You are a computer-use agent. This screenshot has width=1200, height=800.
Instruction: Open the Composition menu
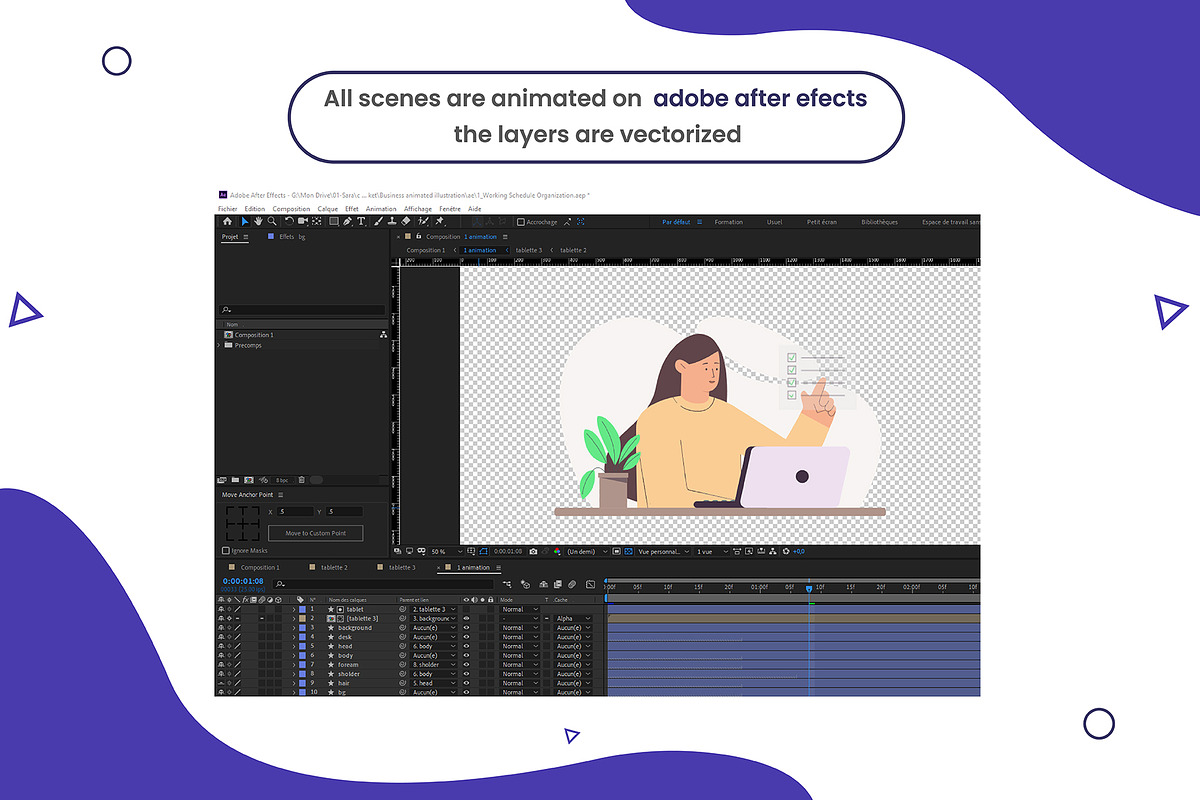tap(291, 209)
